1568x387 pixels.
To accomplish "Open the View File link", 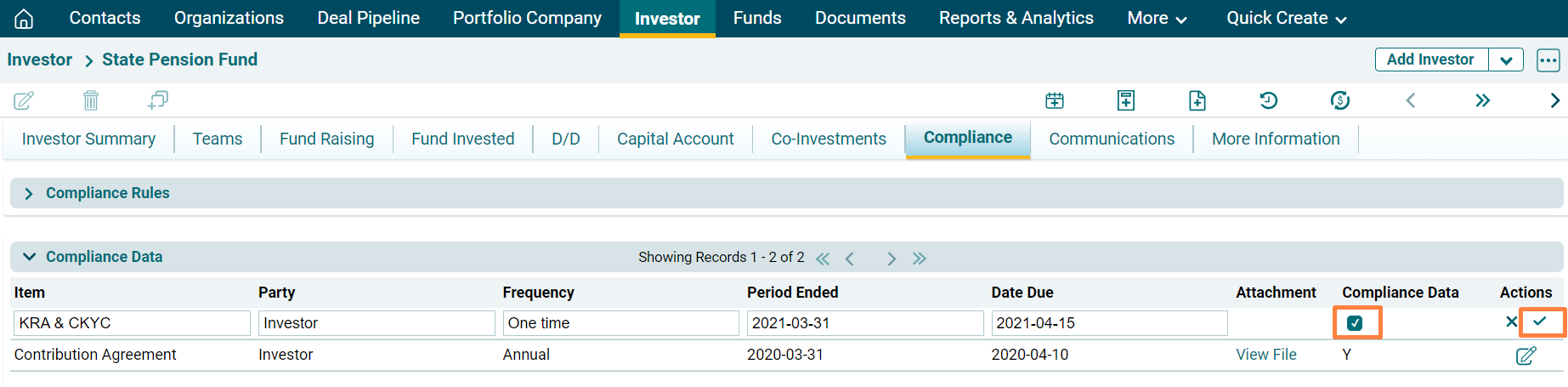I will [1265, 355].
